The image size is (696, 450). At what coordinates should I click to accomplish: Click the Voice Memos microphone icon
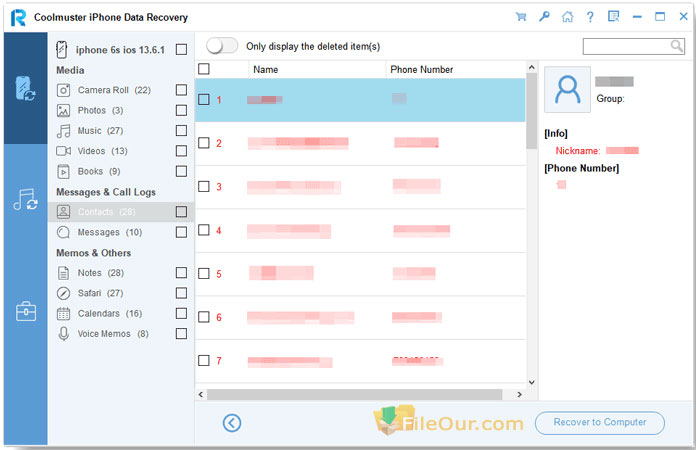[63, 334]
